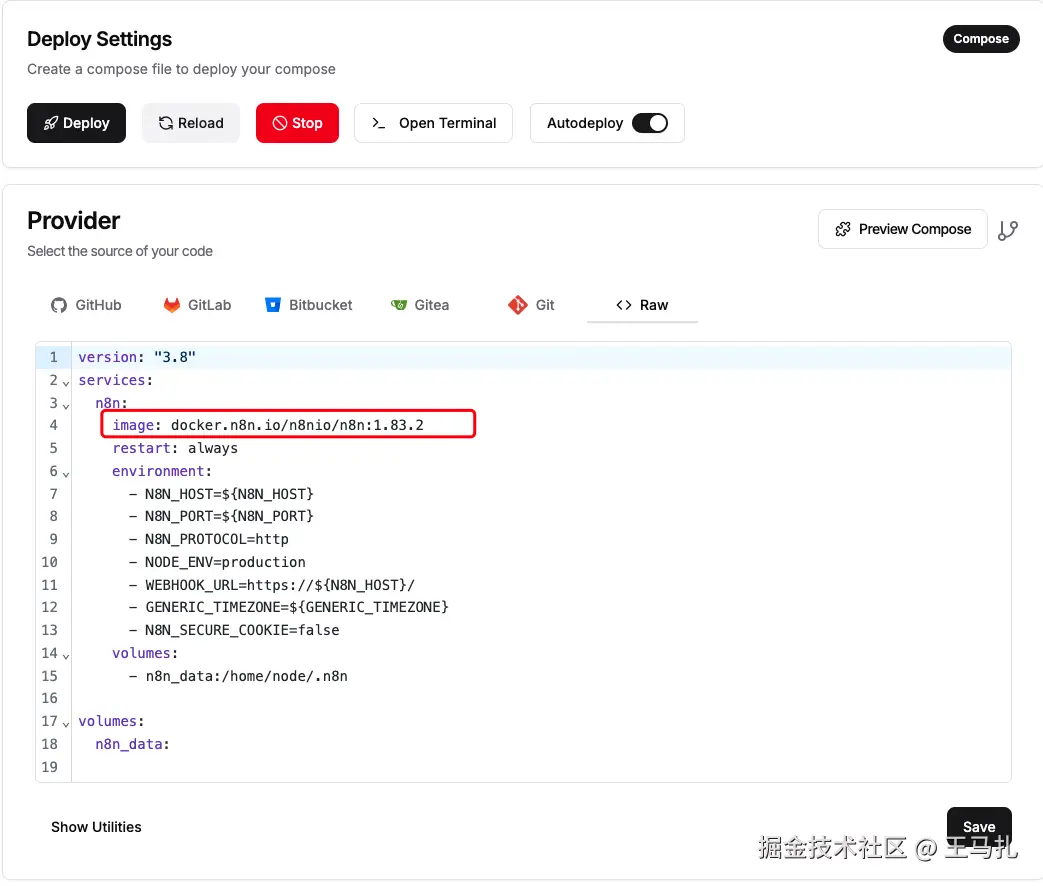Click the Bitbucket bucket icon
The height and width of the screenshot is (886, 1043).
[x=273, y=305]
